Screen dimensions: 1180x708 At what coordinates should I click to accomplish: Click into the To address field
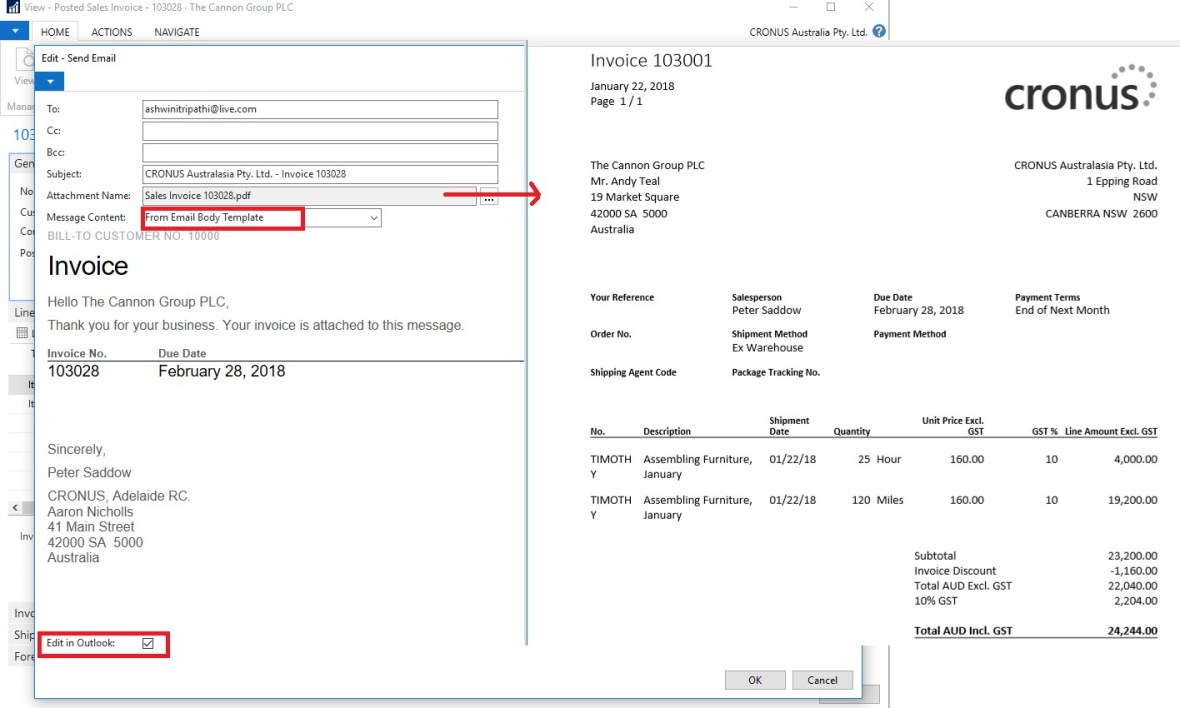click(x=320, y=109)
